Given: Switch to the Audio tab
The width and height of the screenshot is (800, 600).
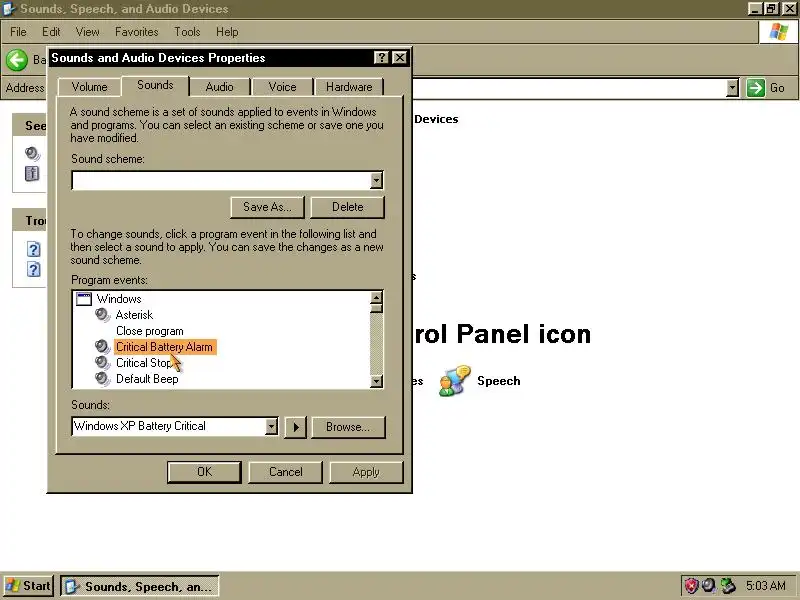Looking at the screenshot, I should (x=219, y=87).
